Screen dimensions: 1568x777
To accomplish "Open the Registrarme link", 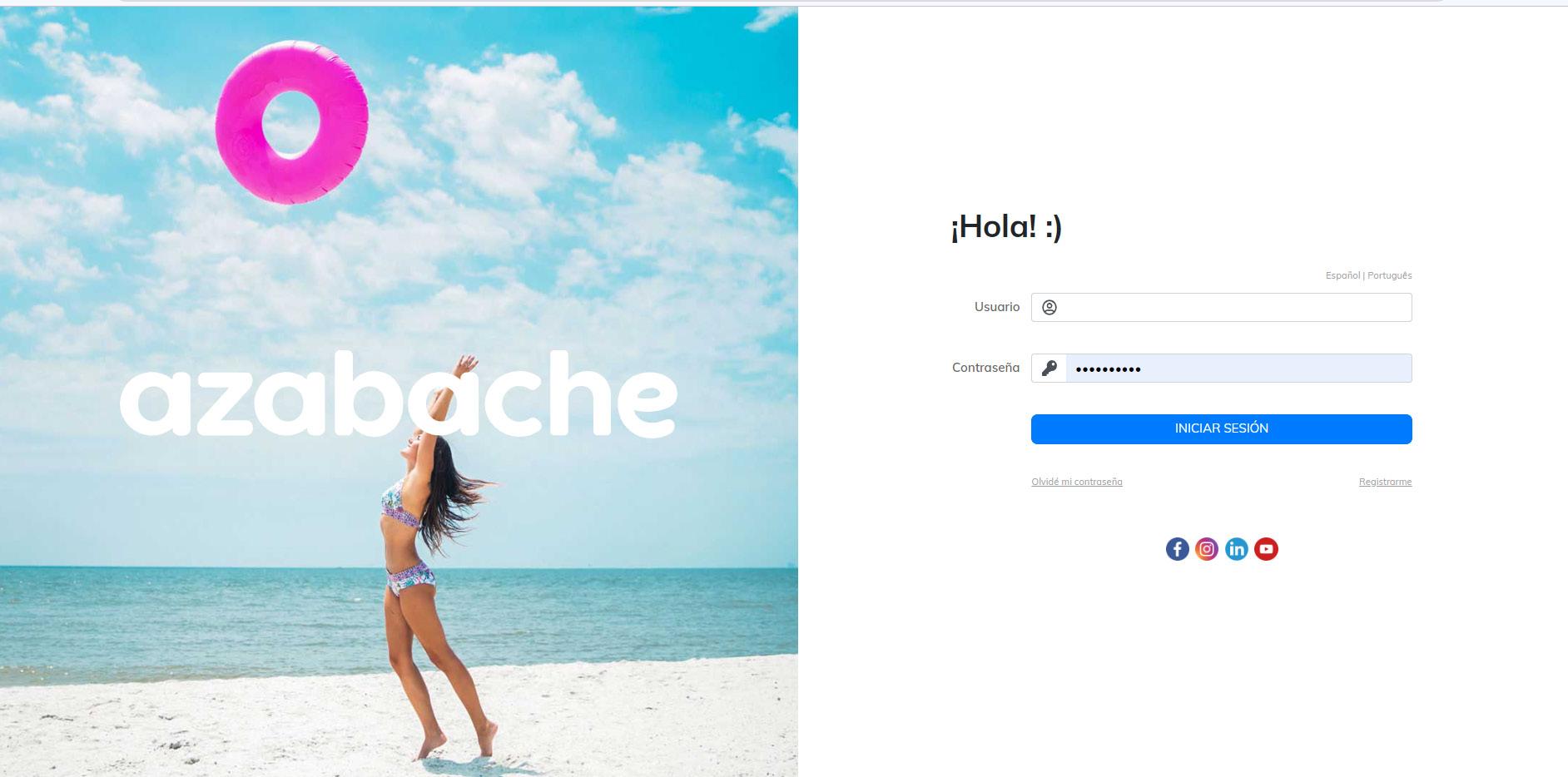I will 1385,482.
